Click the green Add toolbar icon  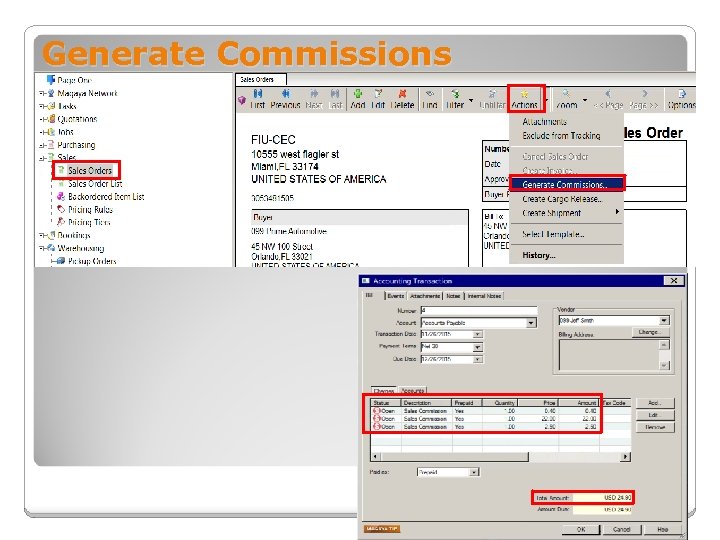(x=358, y=94)
